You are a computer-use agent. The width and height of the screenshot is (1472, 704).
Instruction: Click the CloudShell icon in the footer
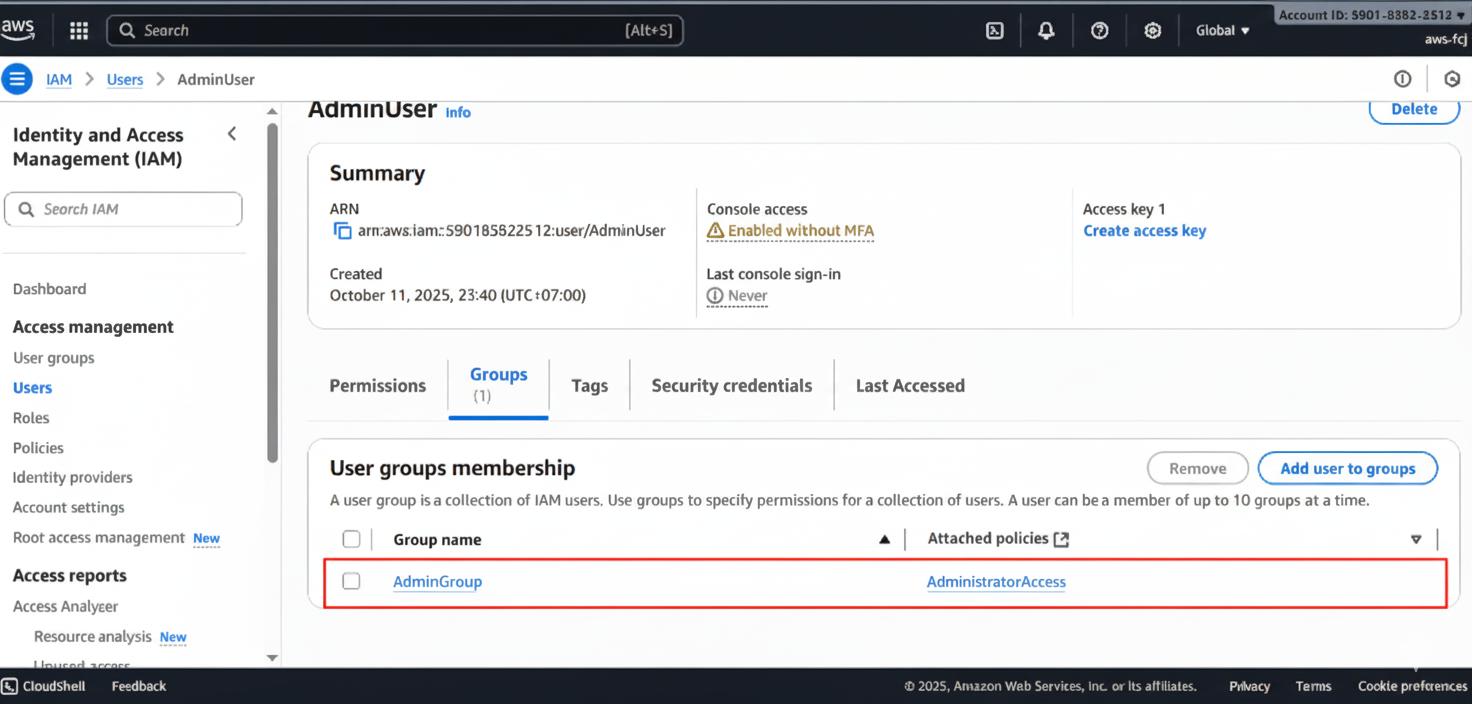9,686
